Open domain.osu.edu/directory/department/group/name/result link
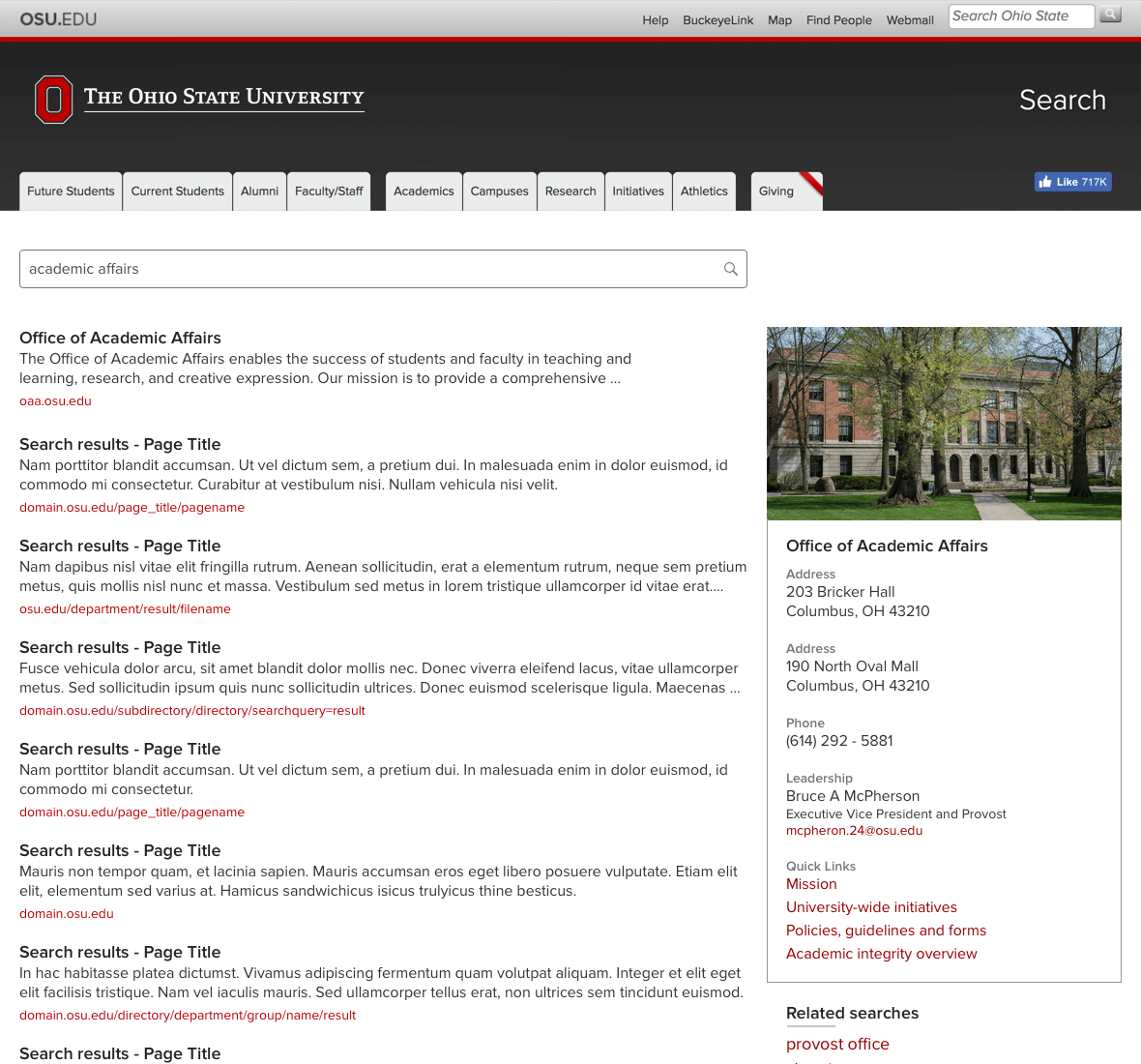This screenshot has height=1064, width=1141. point(188,1016)
